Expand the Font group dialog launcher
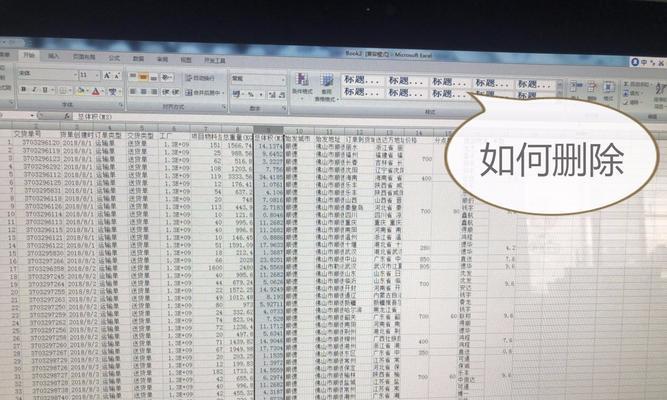The width and height of the screenshot is (667, 400). (x=120, y=104)
